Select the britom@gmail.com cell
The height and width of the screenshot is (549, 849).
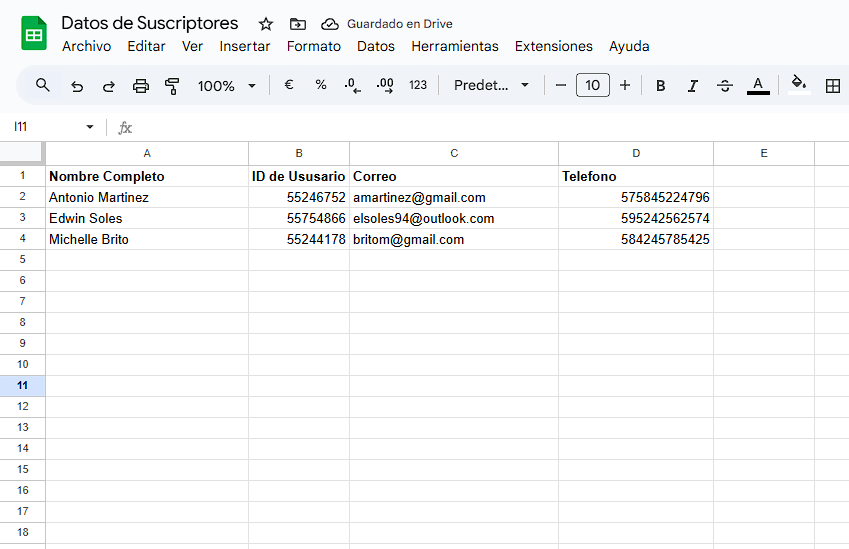pyautogui.click(x=454, y=239)
